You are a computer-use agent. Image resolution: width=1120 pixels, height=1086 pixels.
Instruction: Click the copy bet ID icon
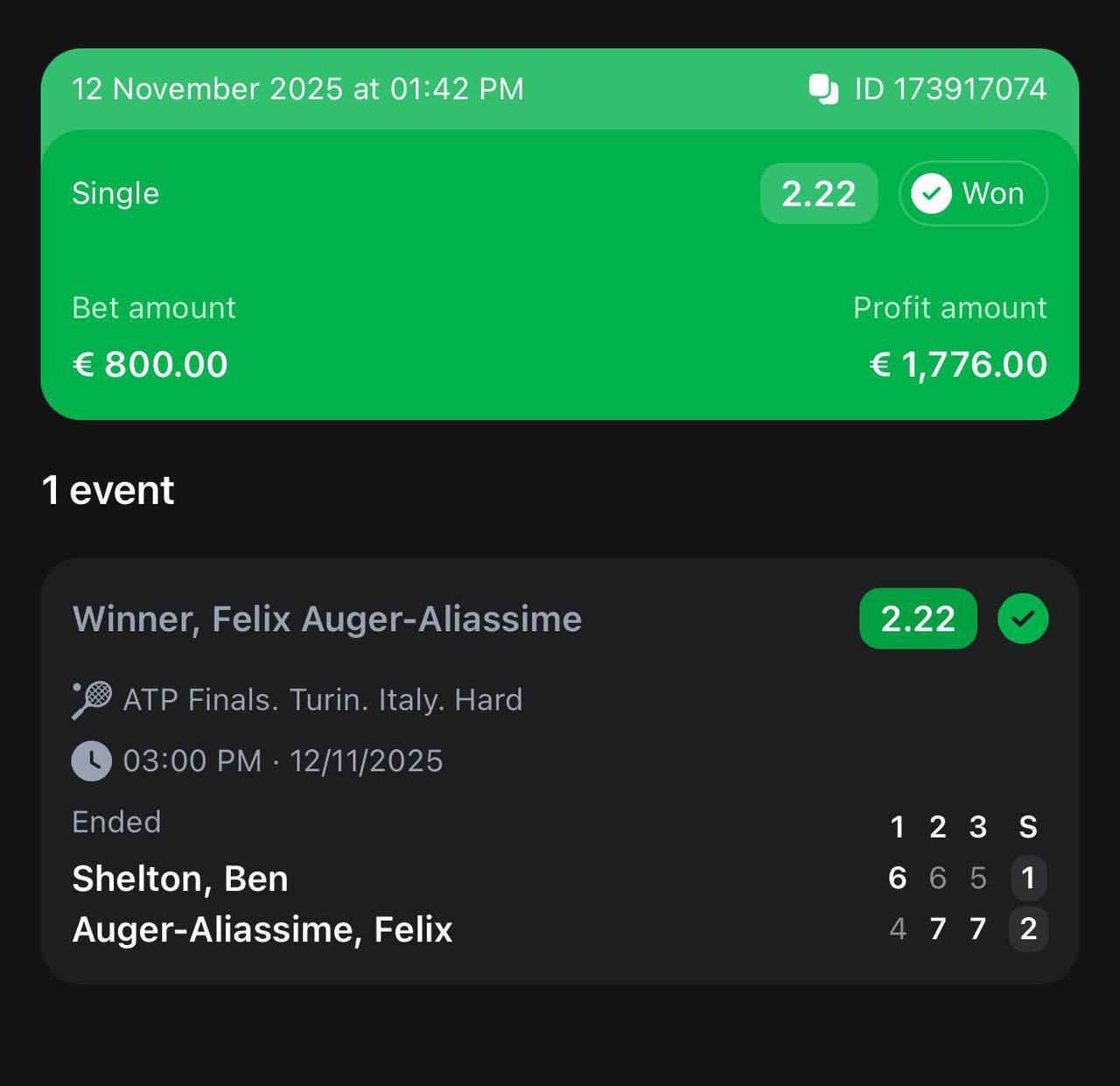click(x=823, y=89)
